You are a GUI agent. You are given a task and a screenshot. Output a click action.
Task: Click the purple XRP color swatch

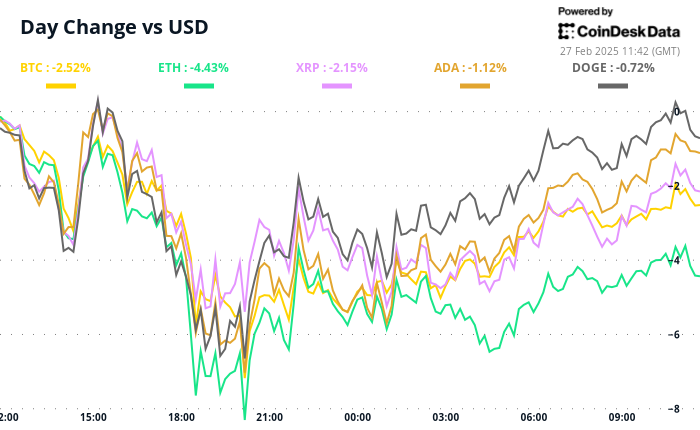[x=337, y=87]
